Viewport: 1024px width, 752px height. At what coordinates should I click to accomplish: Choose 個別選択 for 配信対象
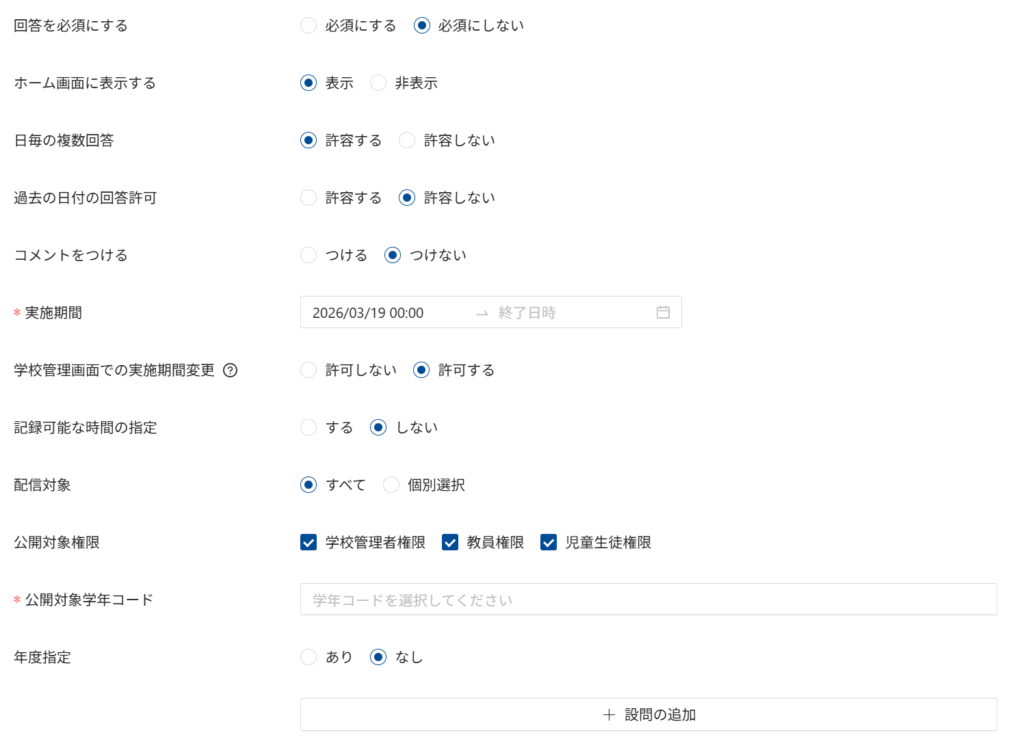pos(392,485)
